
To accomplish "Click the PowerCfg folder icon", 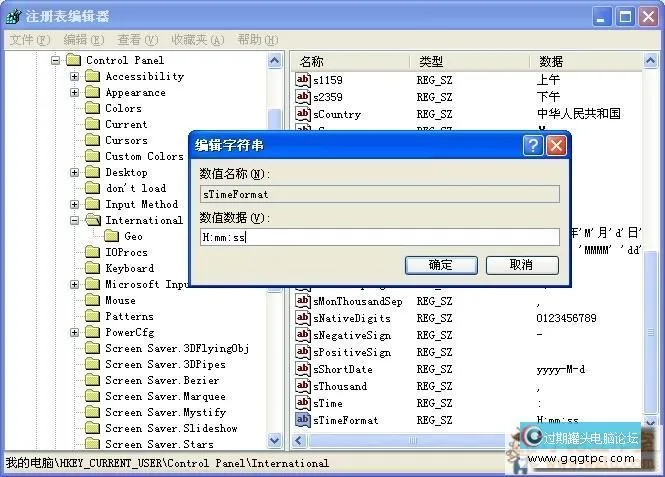I will 92,332.
